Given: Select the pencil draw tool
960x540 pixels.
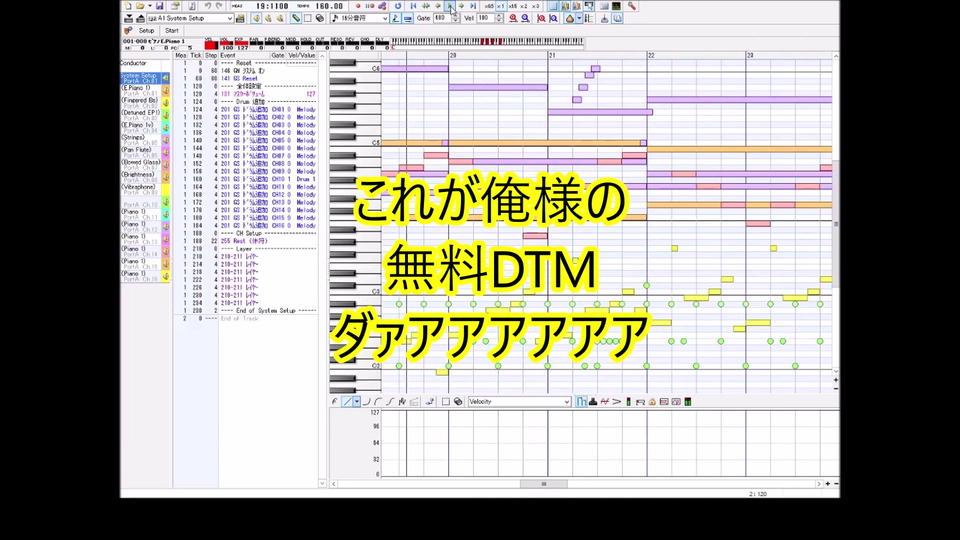Looking at the screenshot, I should click(296, 18).
